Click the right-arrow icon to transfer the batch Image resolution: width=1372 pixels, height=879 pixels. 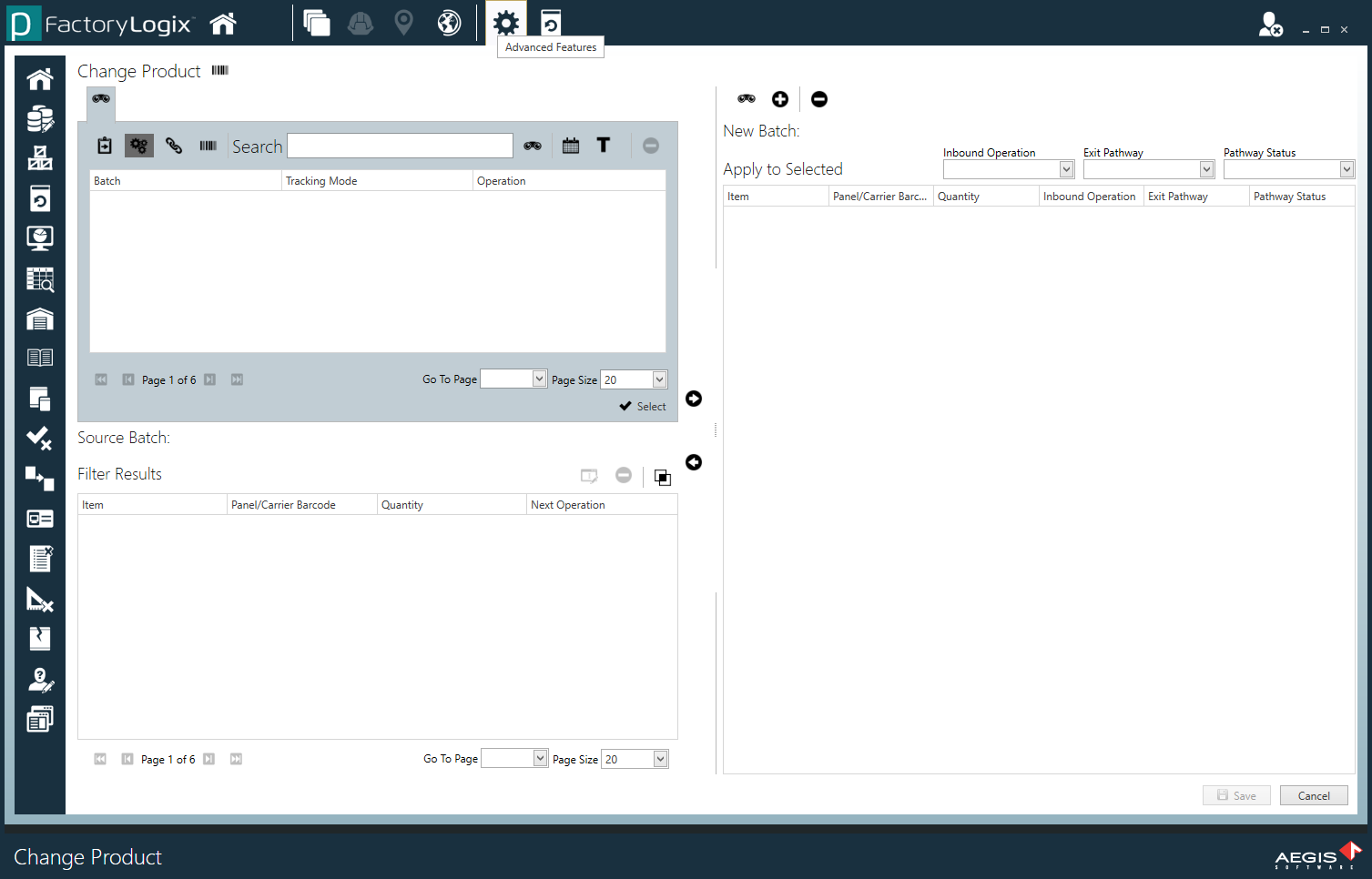[693, 399]
